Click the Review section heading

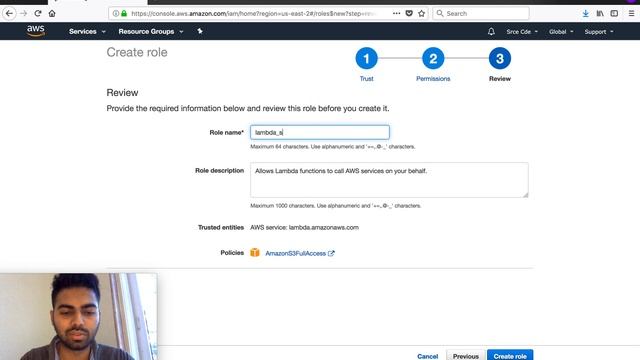122,93
